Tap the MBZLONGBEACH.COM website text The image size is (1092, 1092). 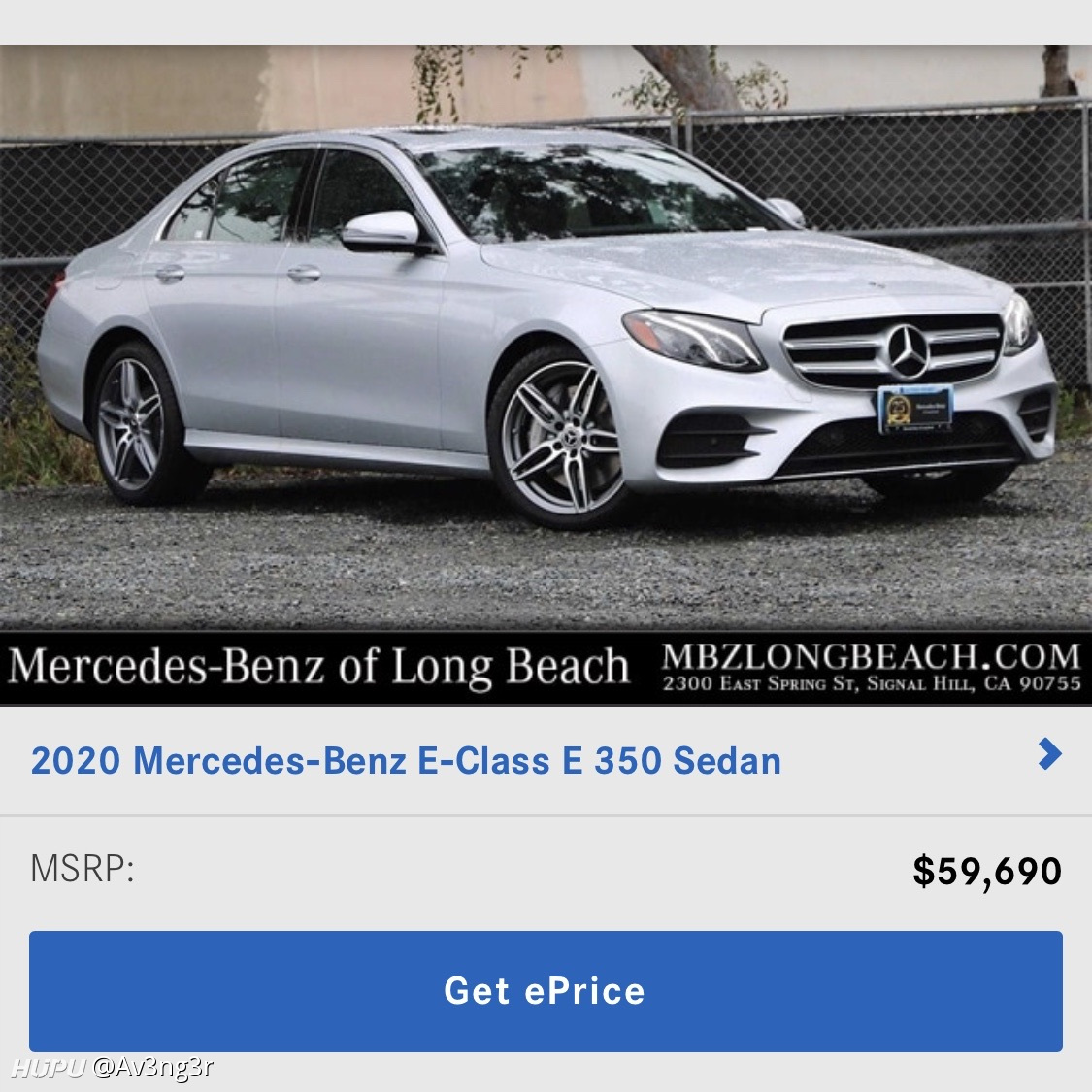coord(872,656)
